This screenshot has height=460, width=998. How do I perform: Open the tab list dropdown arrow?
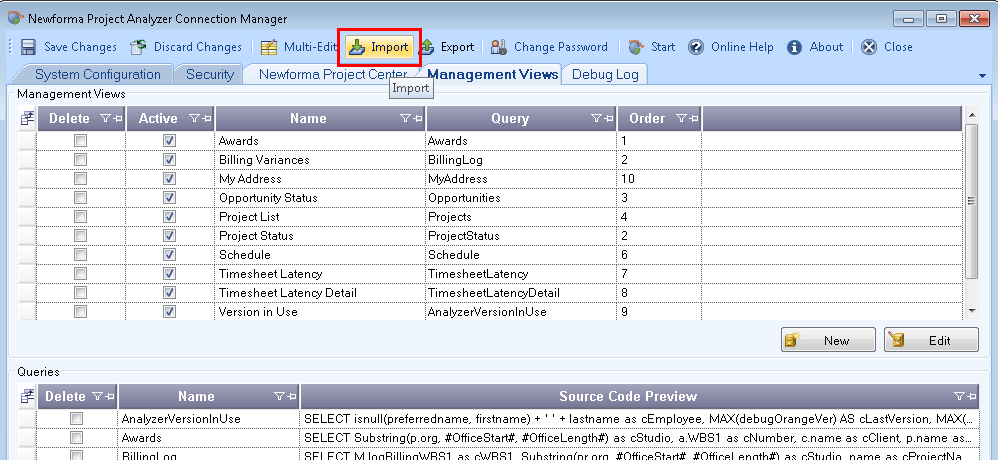click(x=982, y=76)
